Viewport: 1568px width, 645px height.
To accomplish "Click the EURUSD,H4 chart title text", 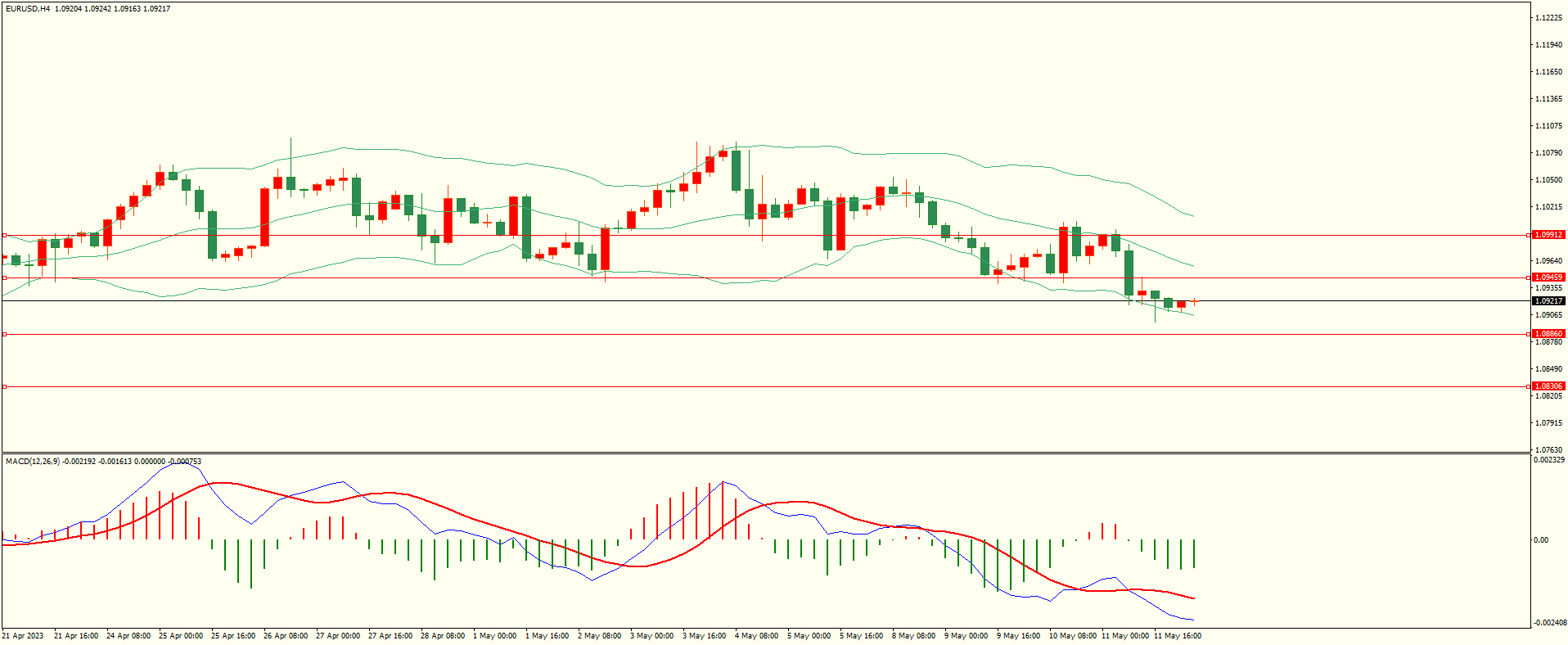I will (28, 9).
